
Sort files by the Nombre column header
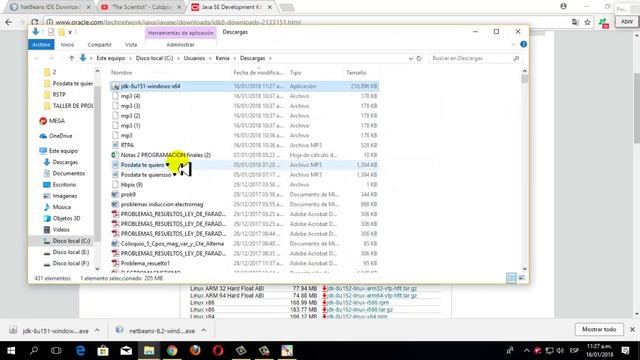point(122,73)
